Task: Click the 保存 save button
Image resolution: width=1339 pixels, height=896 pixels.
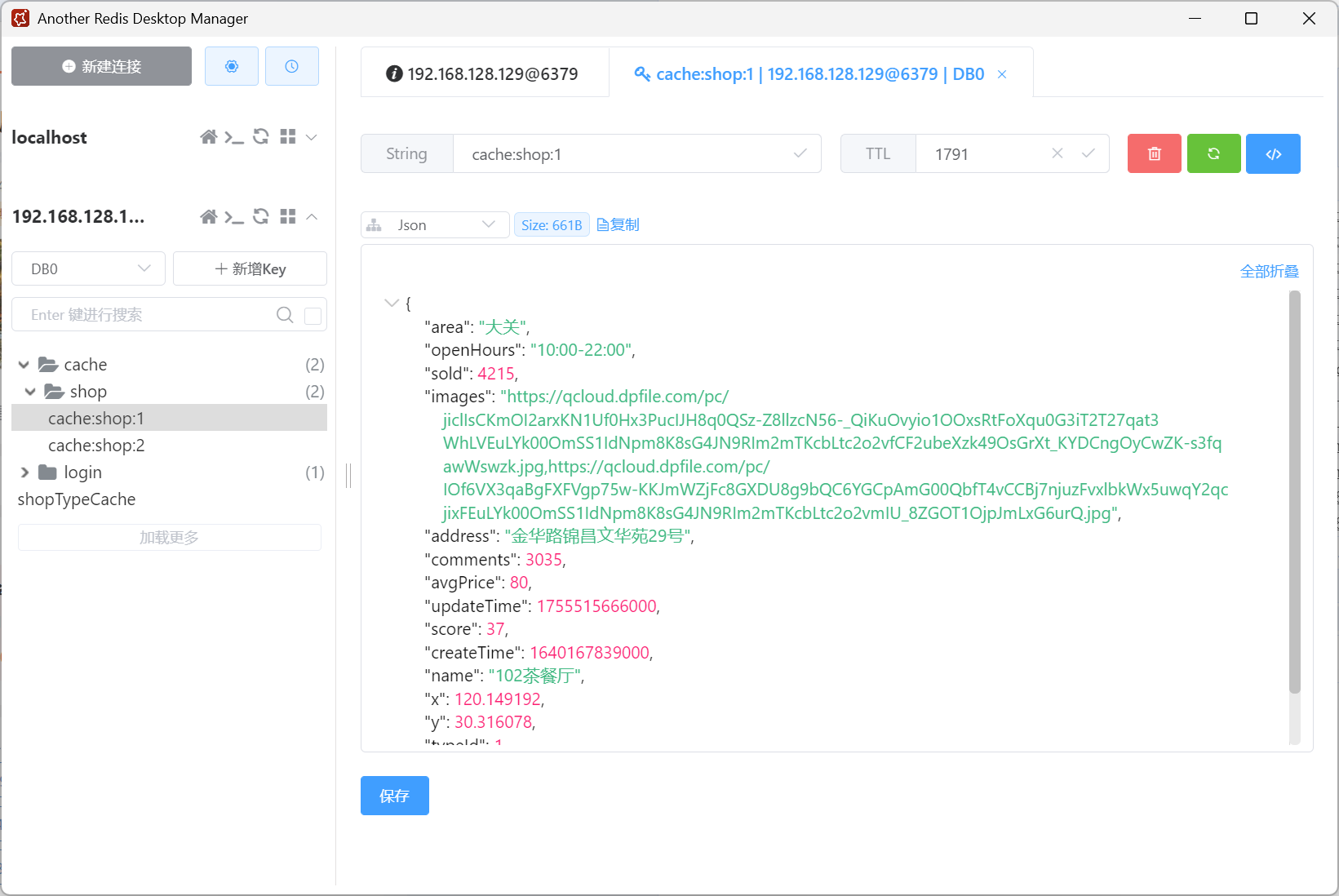Action: pos(394,796)
